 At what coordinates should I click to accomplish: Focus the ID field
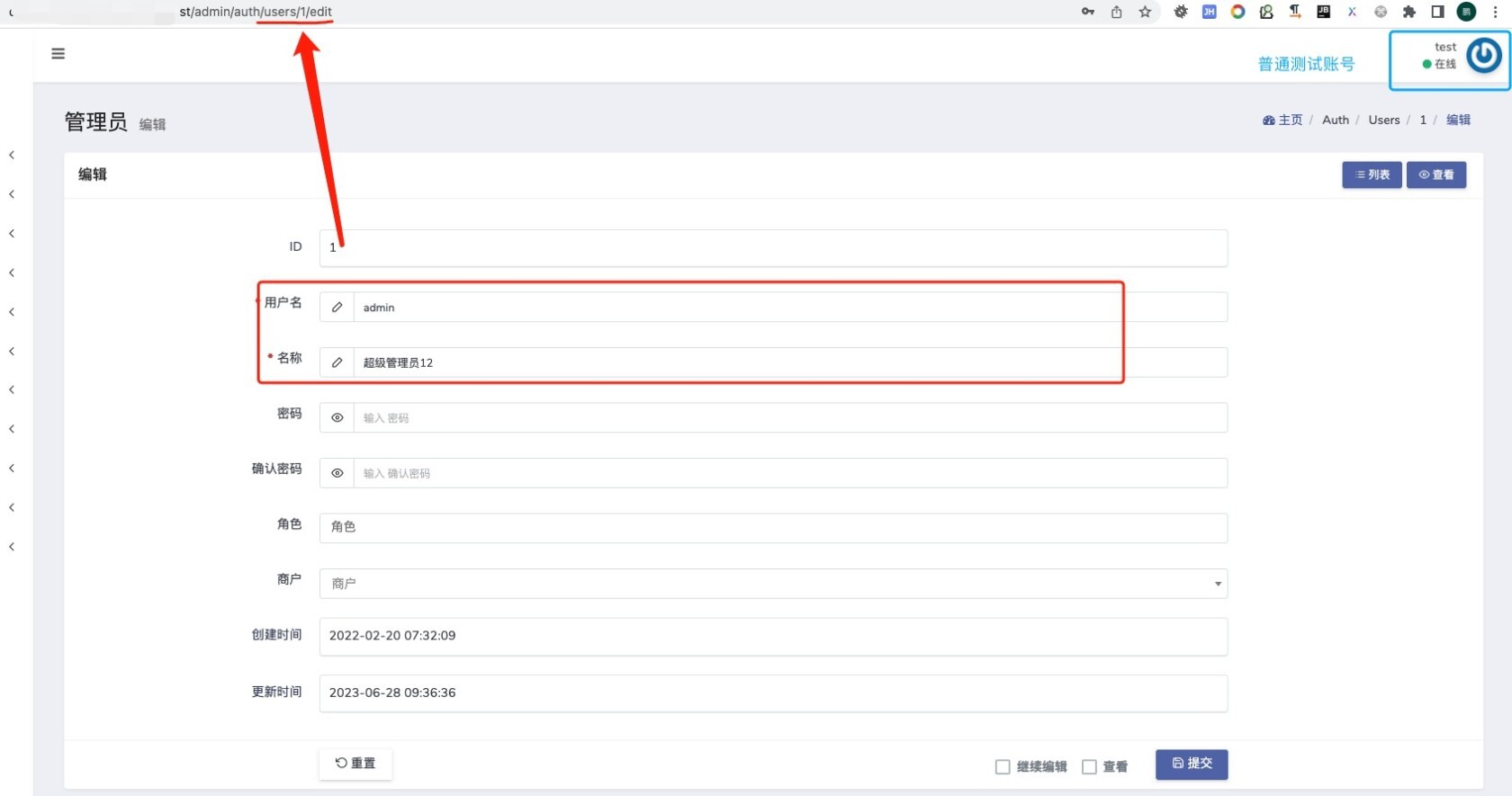point(773,247)
